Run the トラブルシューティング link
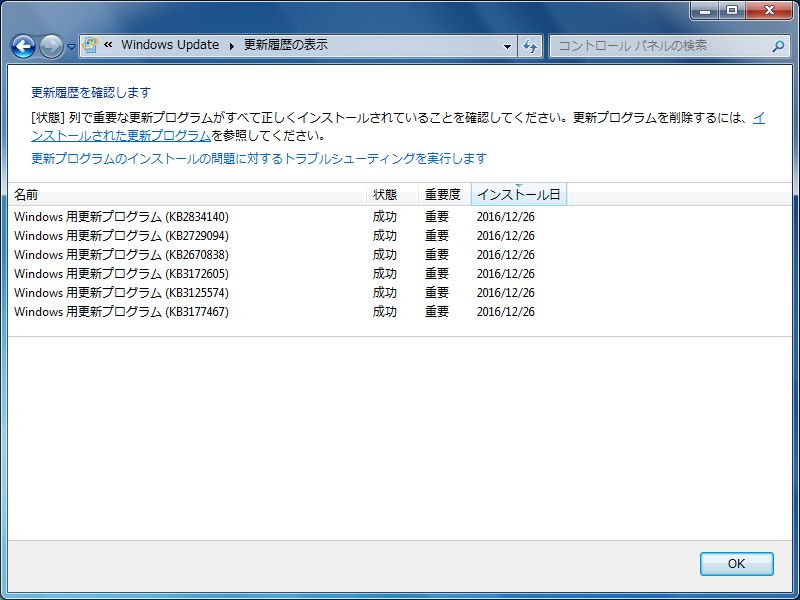Screen dimensions: 800x600 (x=259, y=159)
